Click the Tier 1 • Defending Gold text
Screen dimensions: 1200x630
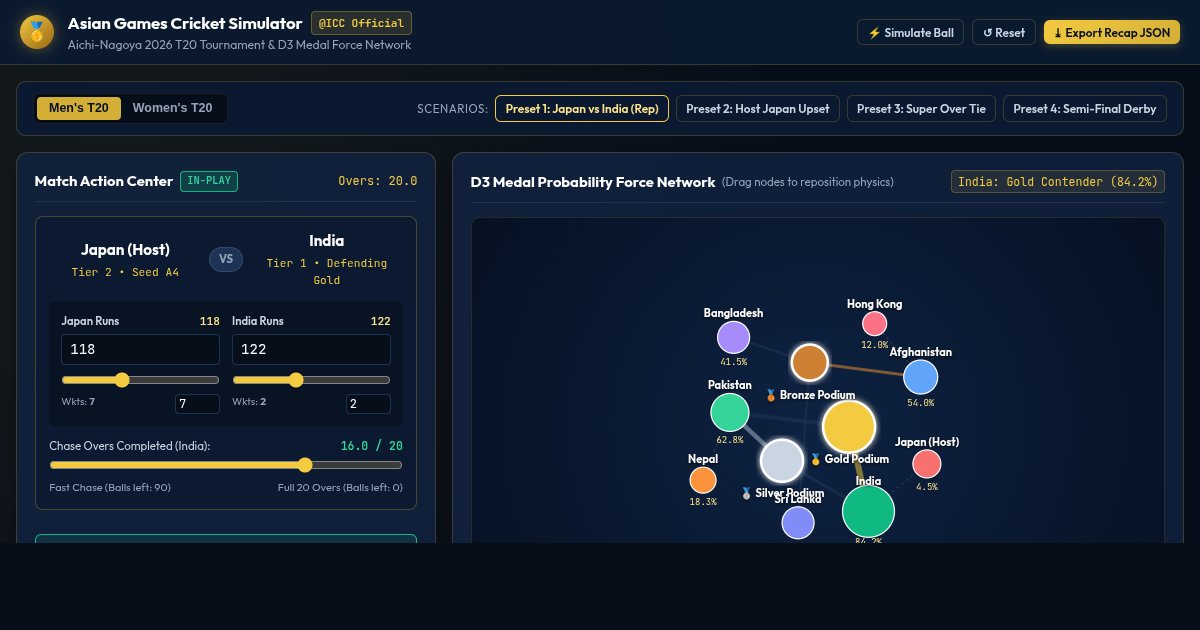(x=327, y=272)
